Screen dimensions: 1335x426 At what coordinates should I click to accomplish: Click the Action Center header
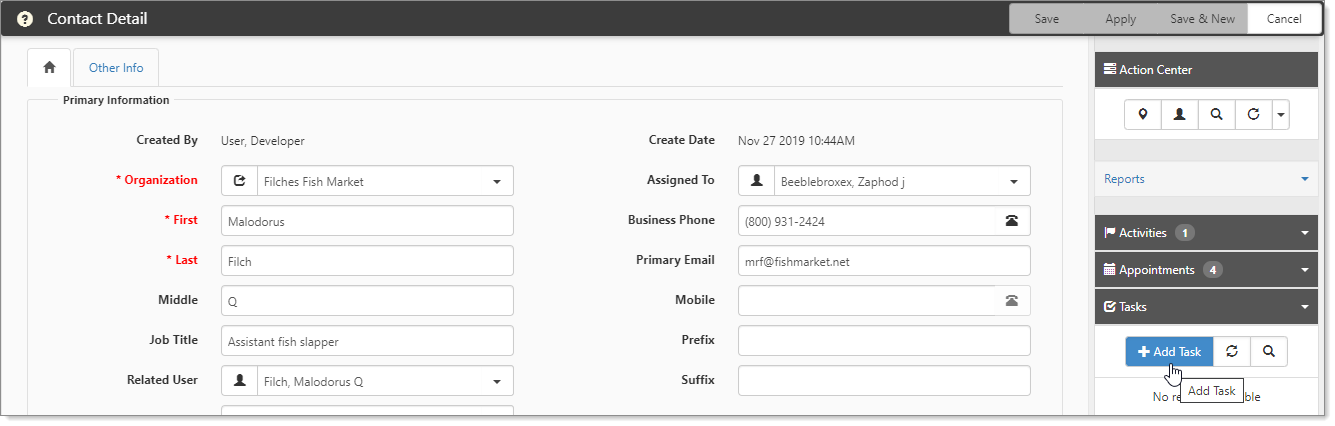click(1206, 70)
